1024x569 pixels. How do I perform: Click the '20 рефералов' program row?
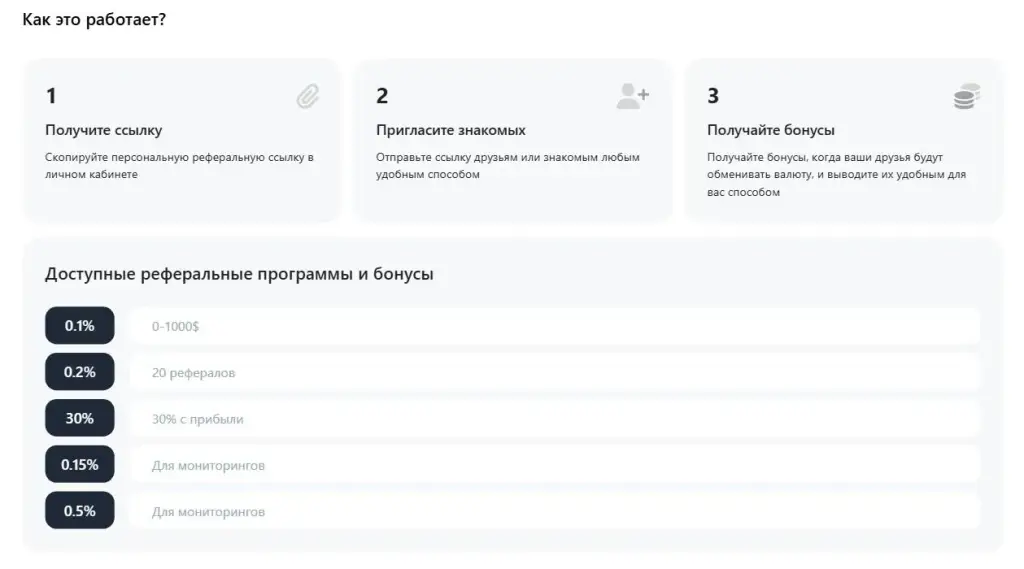(x=554, y=372)
